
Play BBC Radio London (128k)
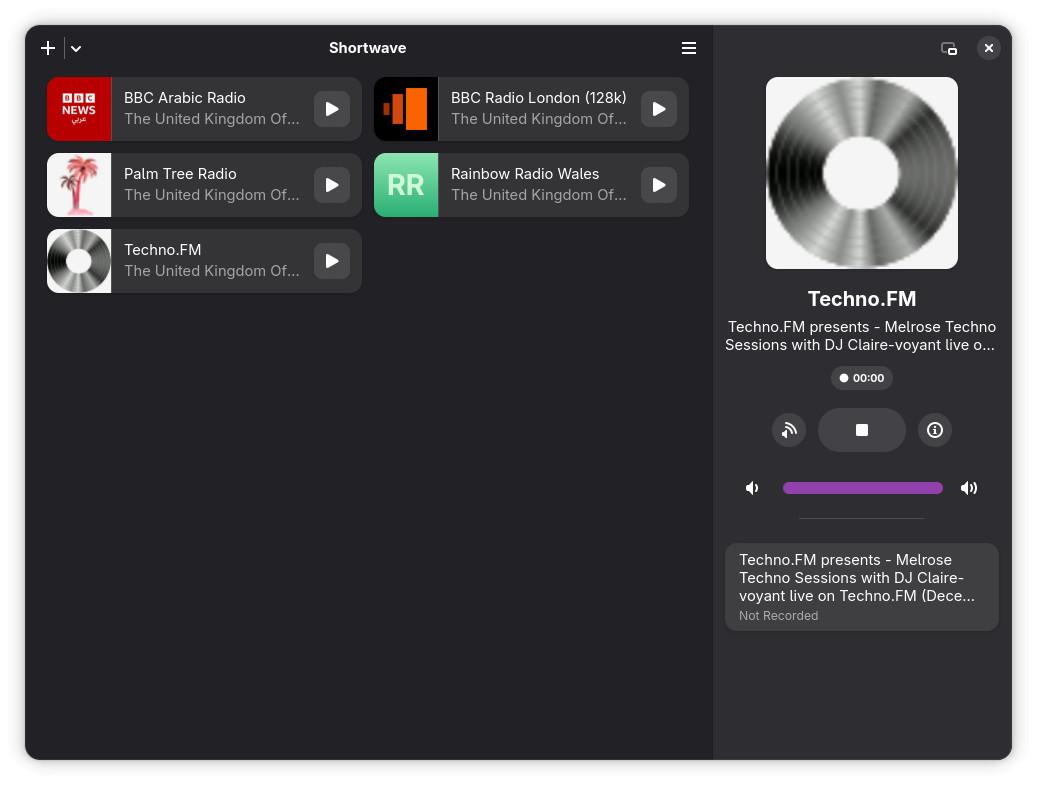pyautogui.click(x=659, y=109)
